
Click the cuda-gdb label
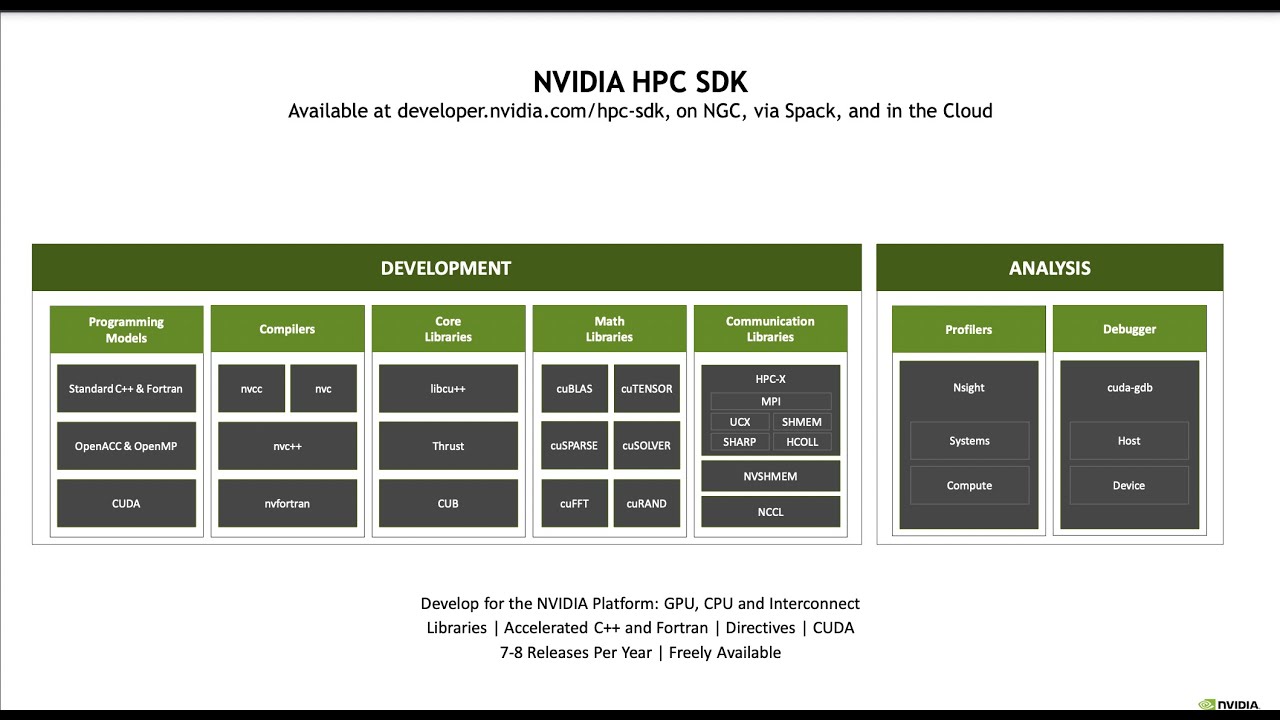(1130, 388)
